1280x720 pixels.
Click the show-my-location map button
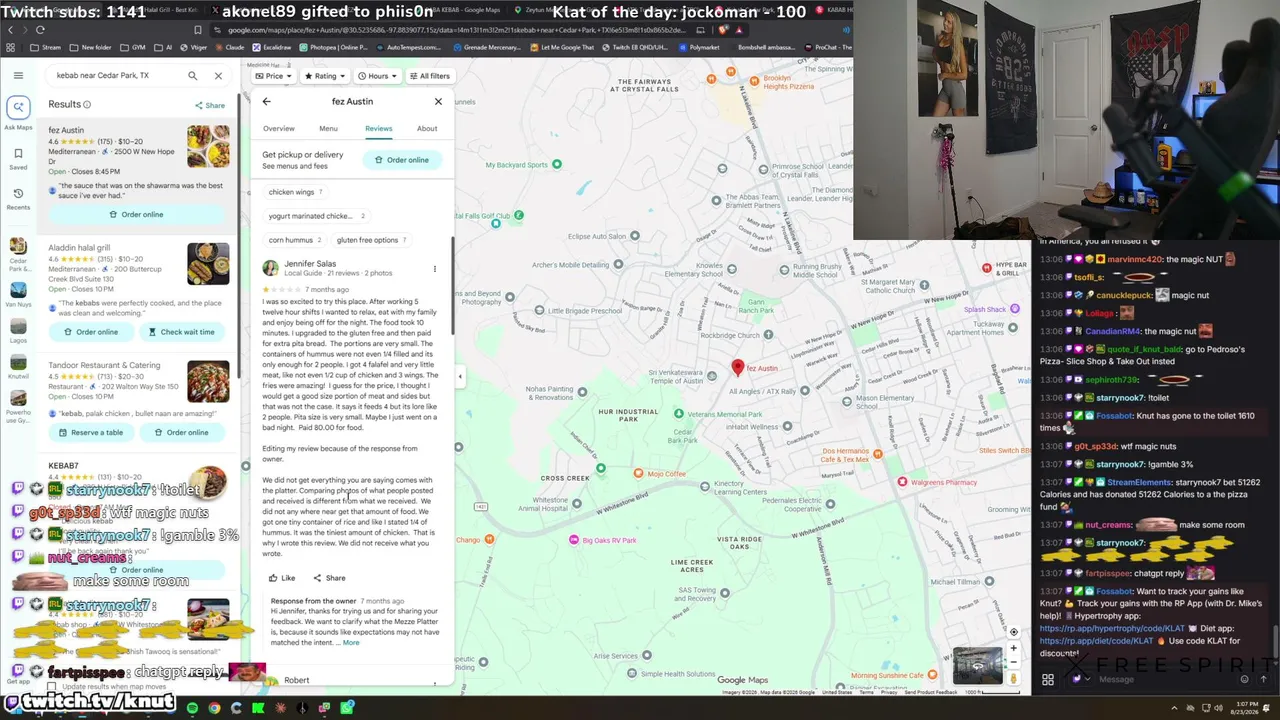tap(1013, 632)
